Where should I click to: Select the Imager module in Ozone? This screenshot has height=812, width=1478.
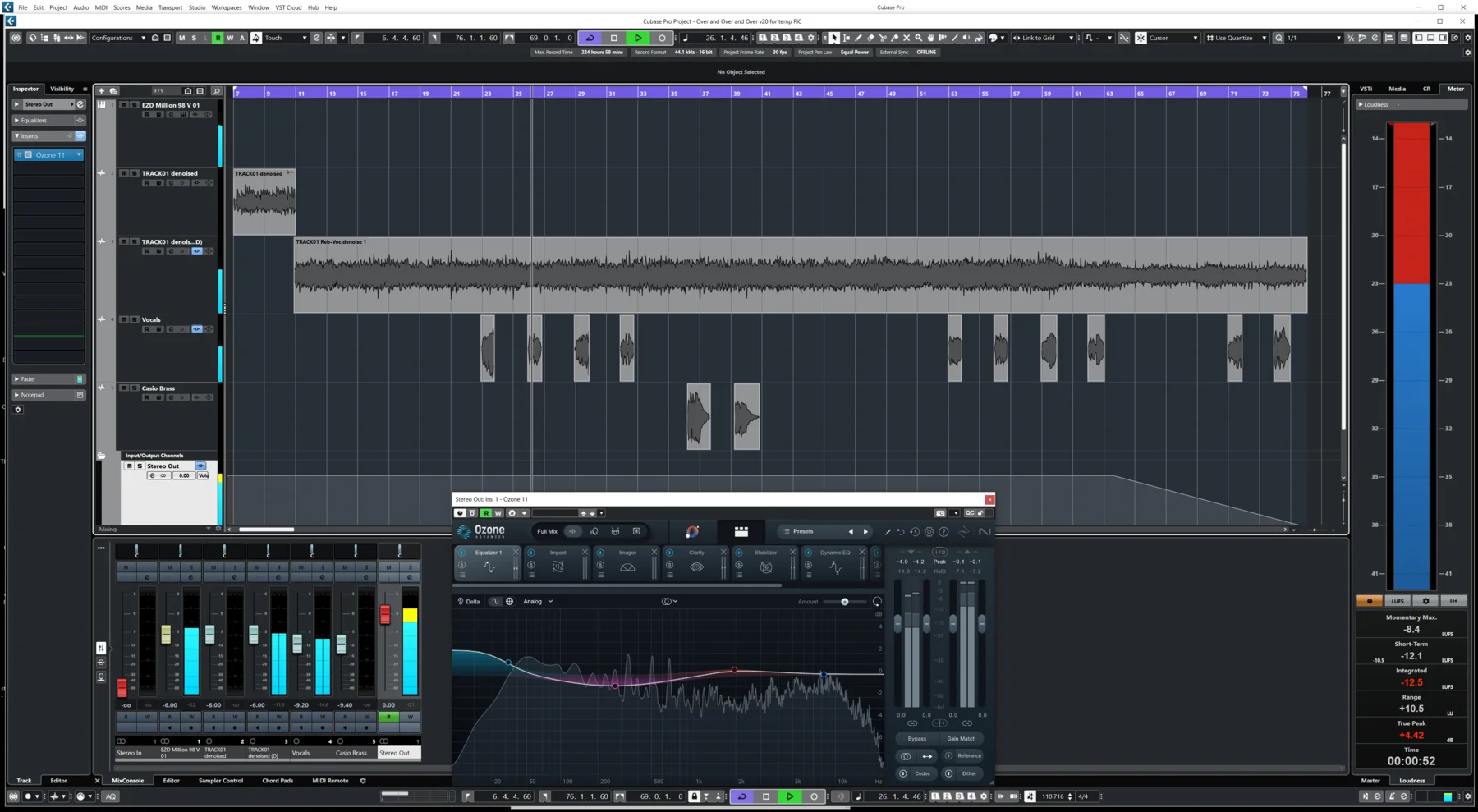tap(627, 562)
